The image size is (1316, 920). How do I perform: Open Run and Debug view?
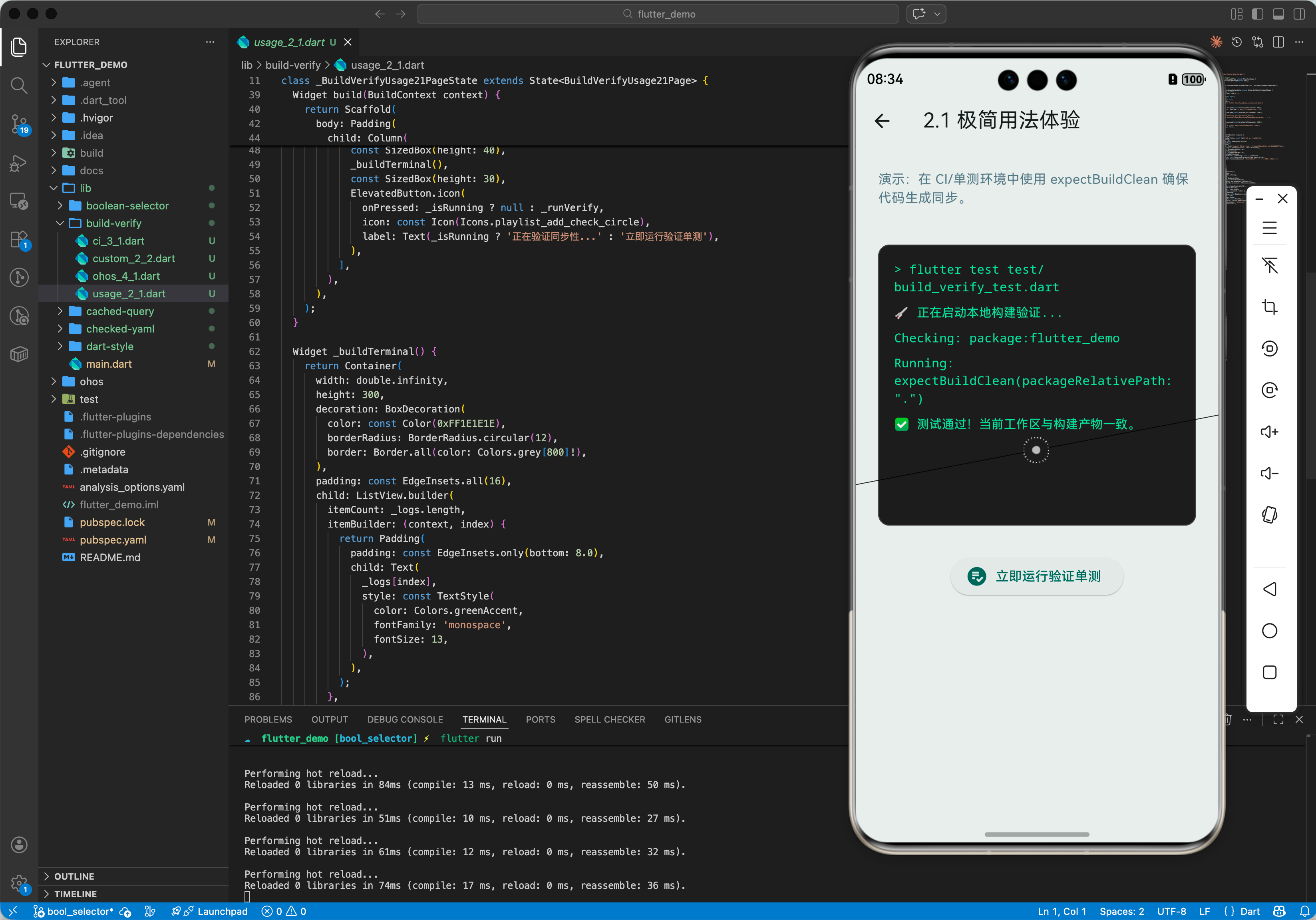pos(19,163)
